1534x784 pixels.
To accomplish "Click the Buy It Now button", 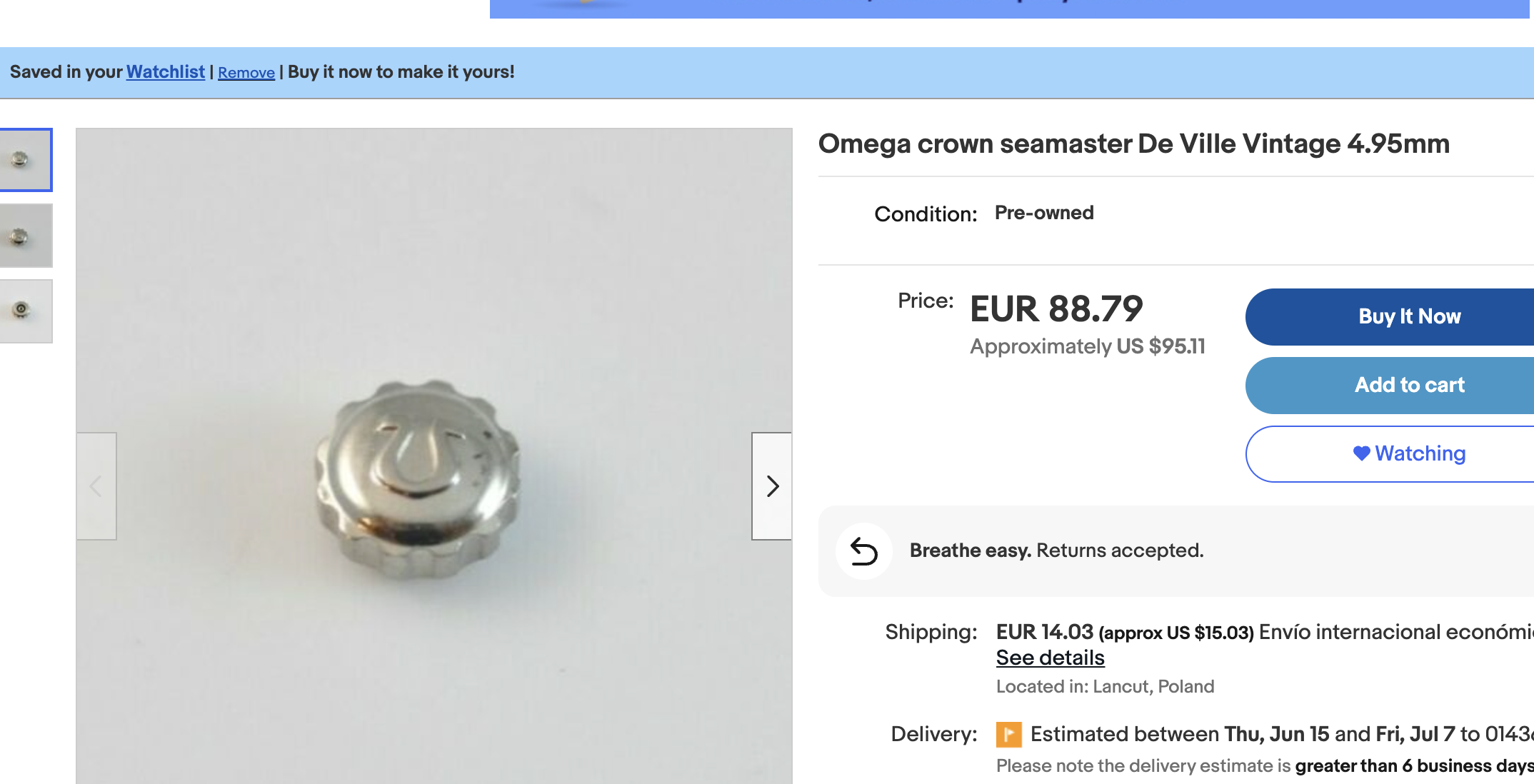I will [1390, 317].
